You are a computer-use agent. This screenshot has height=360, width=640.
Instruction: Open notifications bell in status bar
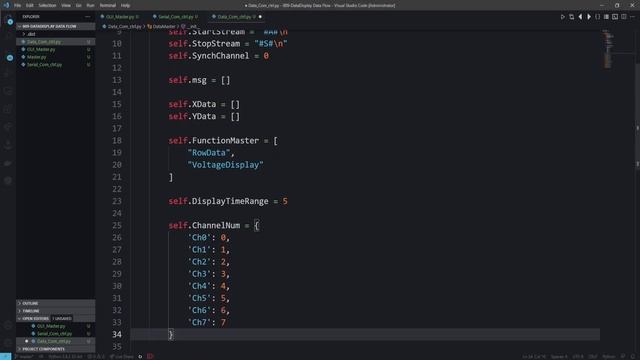tap(632, 356)
